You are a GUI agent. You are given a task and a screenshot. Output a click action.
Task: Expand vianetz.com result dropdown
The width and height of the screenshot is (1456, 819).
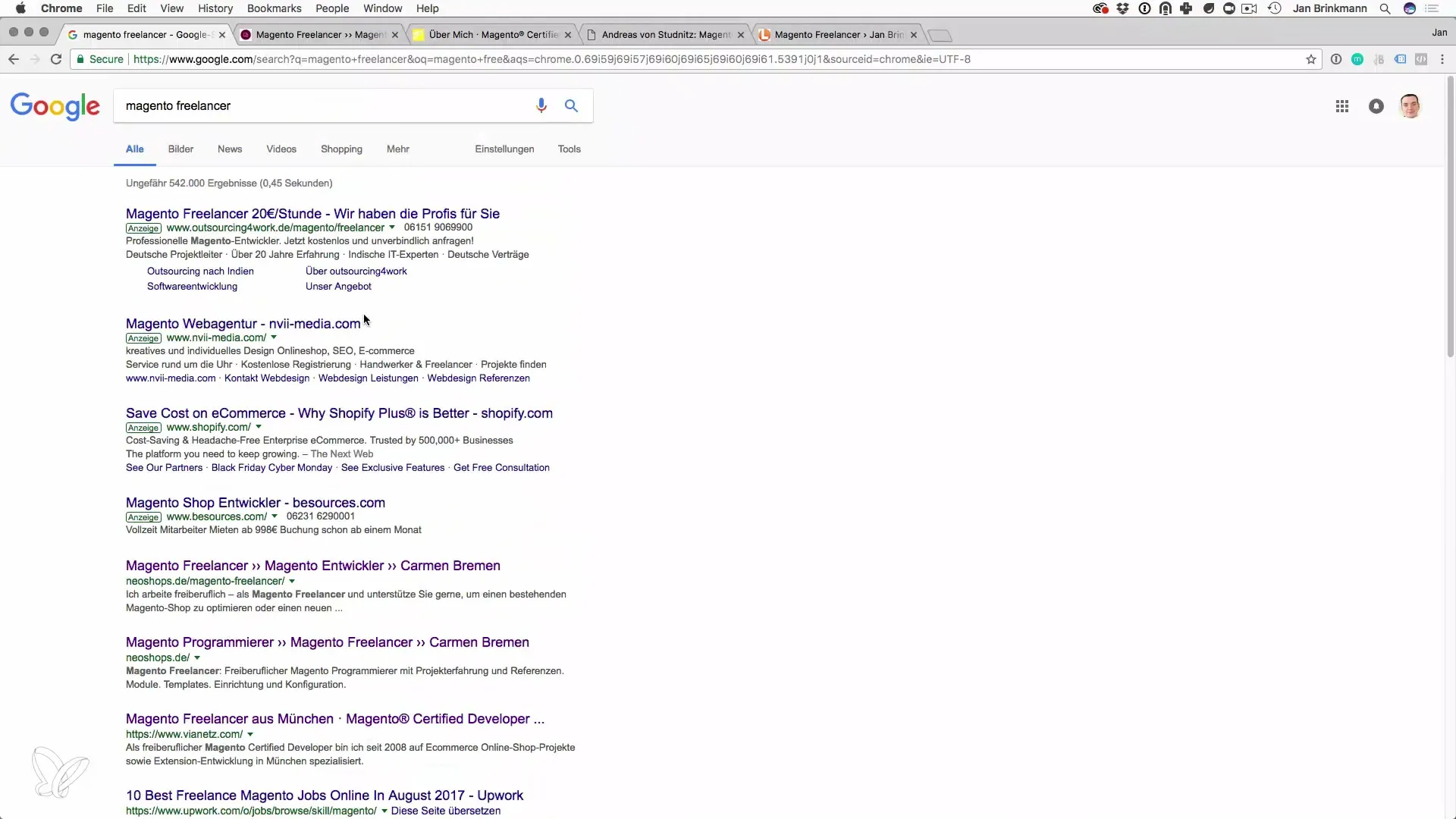point(250,734)
